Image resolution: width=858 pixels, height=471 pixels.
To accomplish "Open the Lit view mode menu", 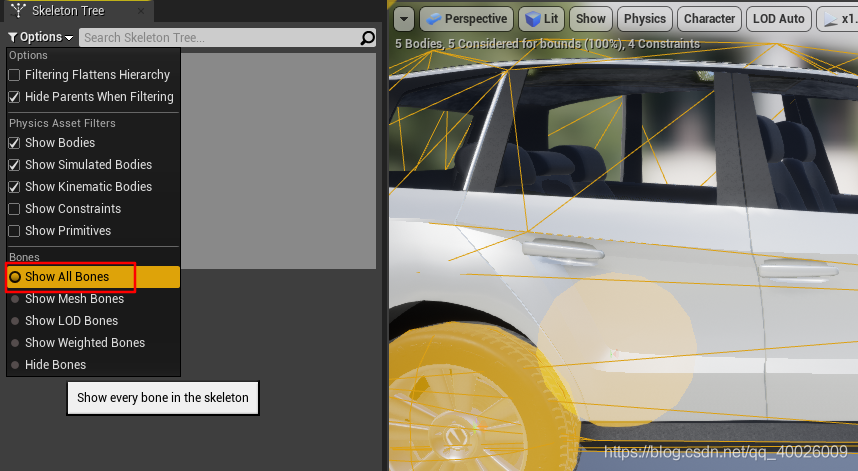I will pos(541,19).
